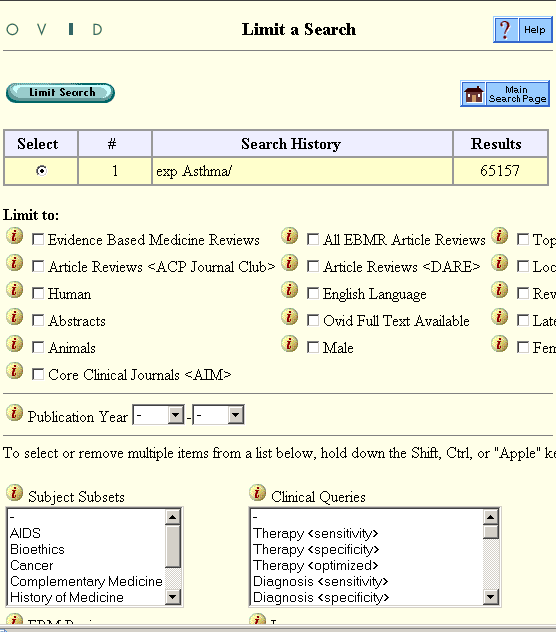The image size is (556, 632).
Task: Click up arrow of Clinical Queries scrollbar
Action: tap(490, 517)
